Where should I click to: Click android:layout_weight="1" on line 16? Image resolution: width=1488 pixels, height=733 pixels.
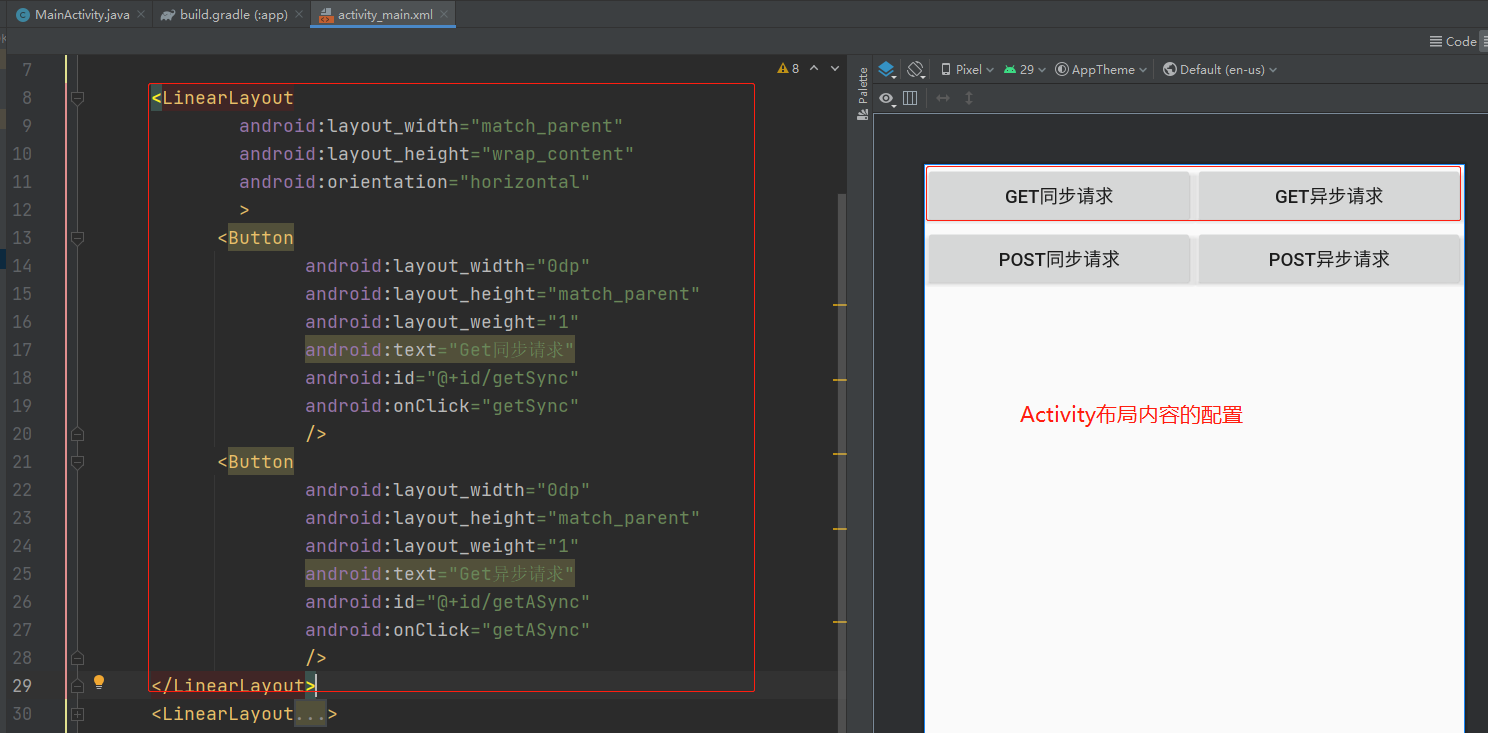click(442, 322)
